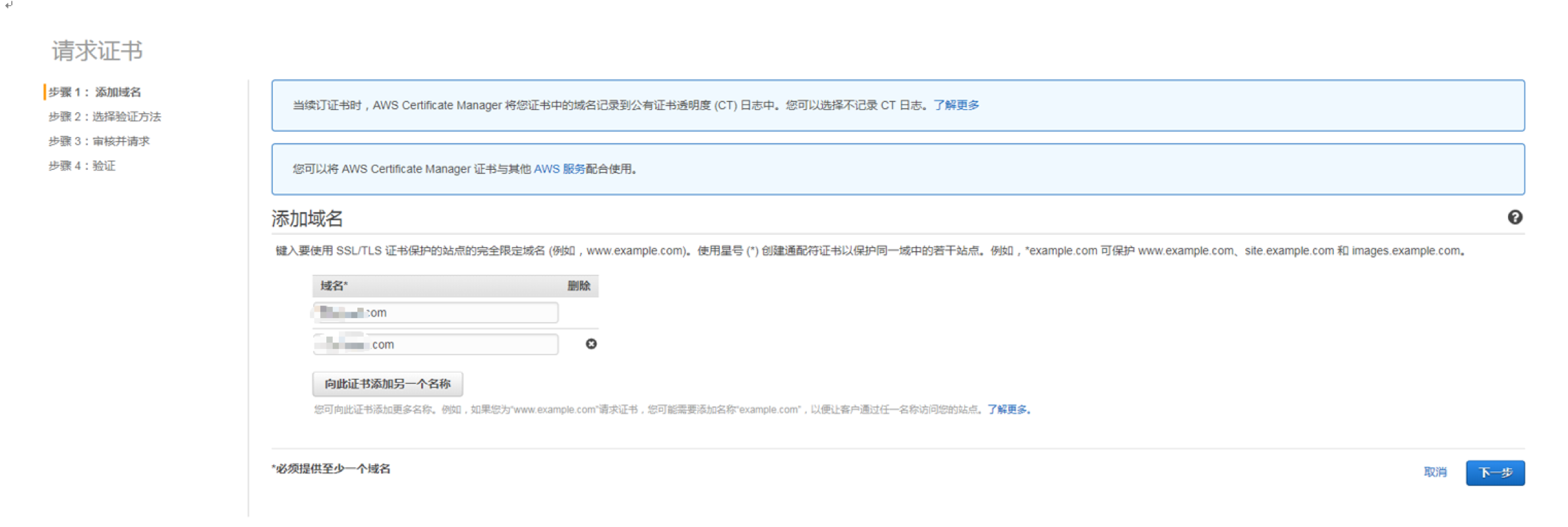The height and width of the screenshot is (527, 1568).
Task: Jump to step 4: 验证
Action: coord(82,166)
